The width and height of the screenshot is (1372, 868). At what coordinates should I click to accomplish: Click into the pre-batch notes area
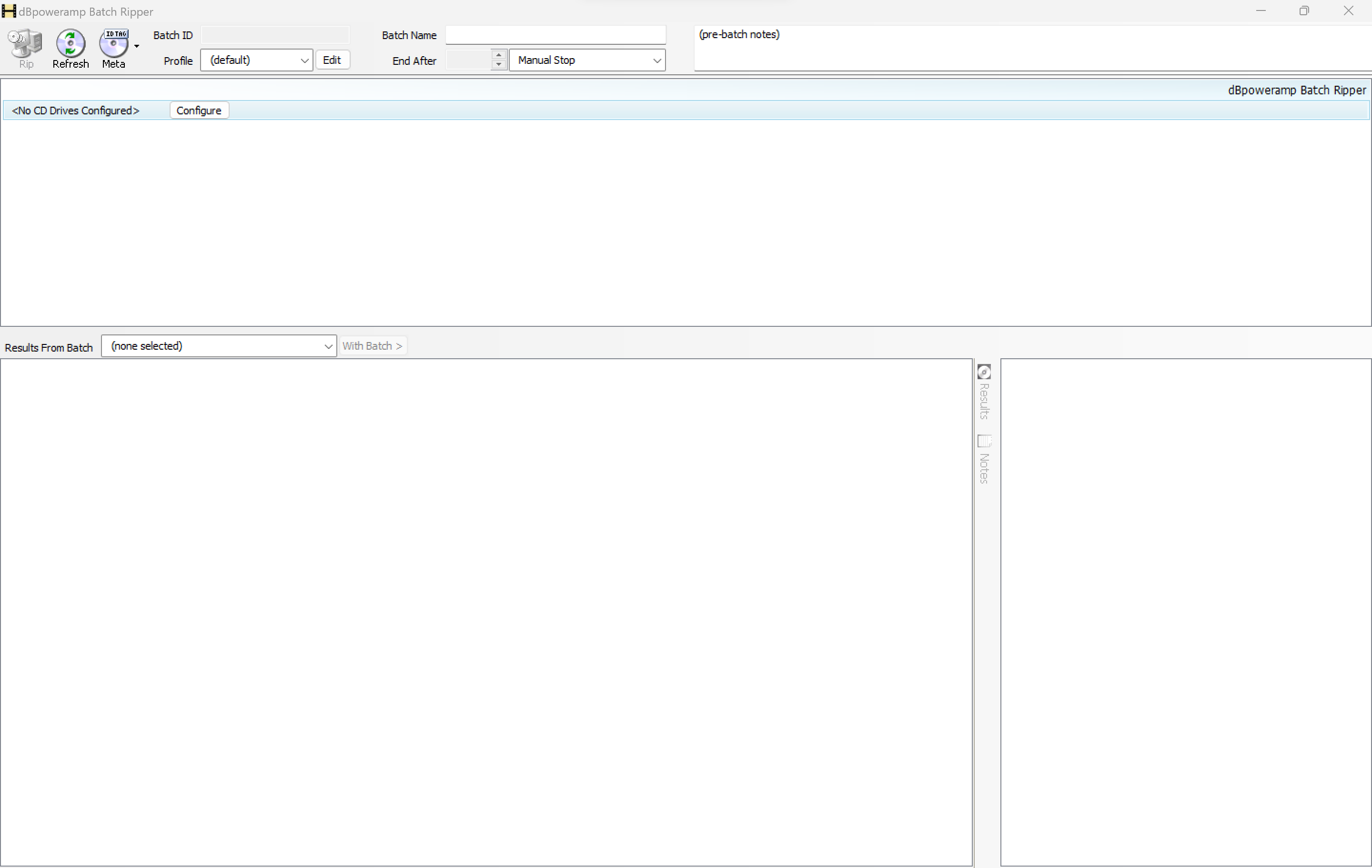pos(1031,49)
